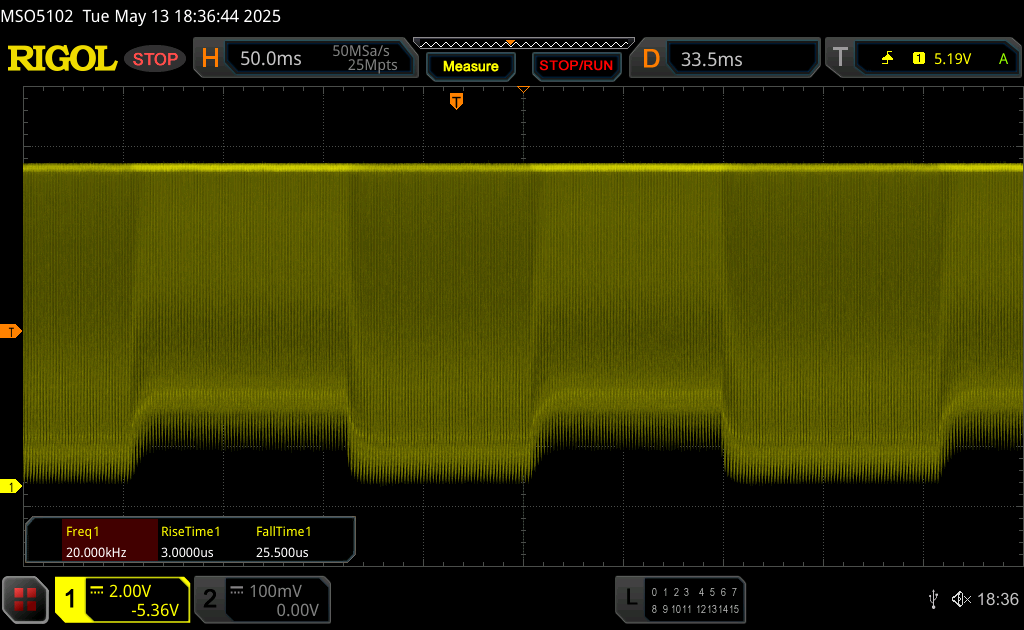The width and height of the screenshot is (1024, 630).
Task: Click channel 1 ground level marker
Action: point(10,486)
